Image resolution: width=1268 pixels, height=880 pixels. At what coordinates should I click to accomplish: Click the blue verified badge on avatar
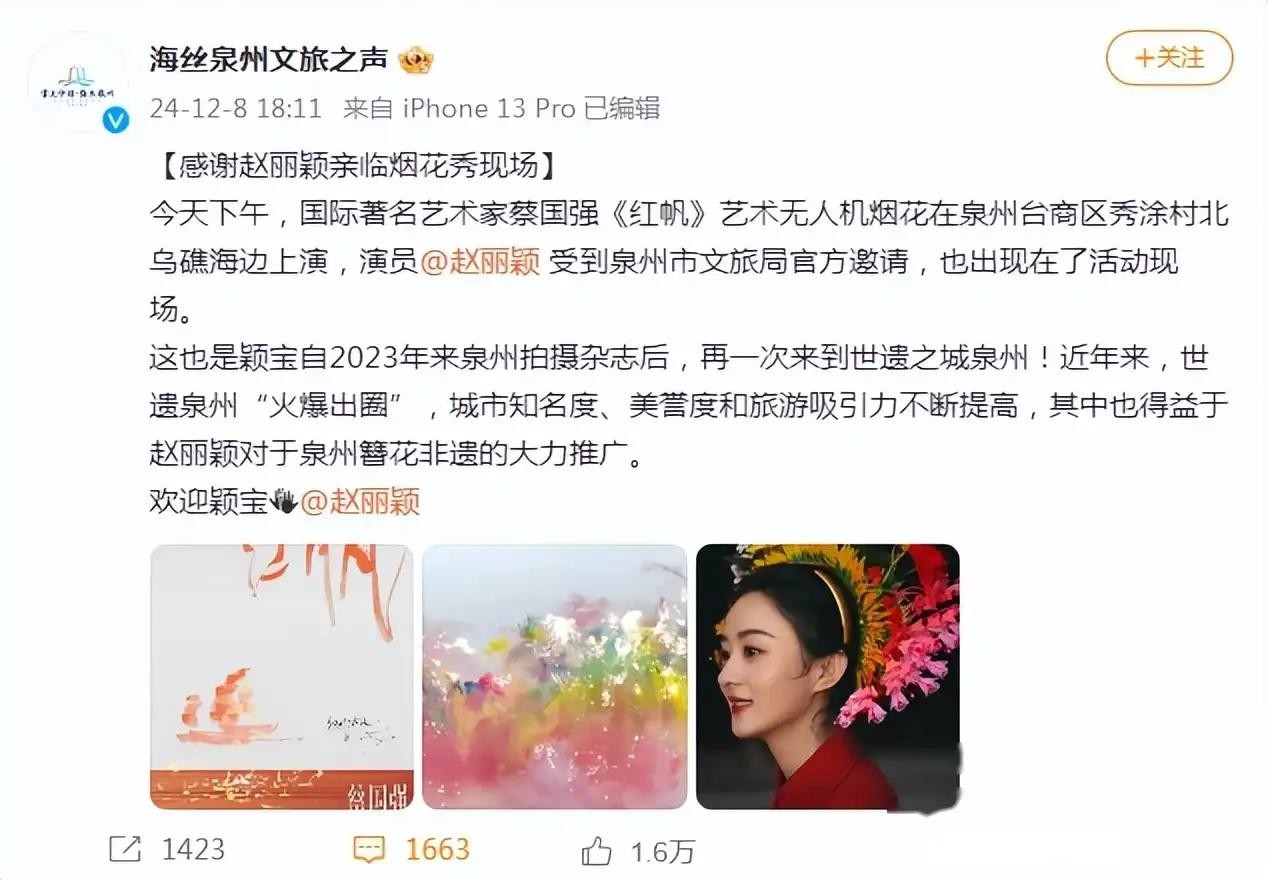coord(117,121)
